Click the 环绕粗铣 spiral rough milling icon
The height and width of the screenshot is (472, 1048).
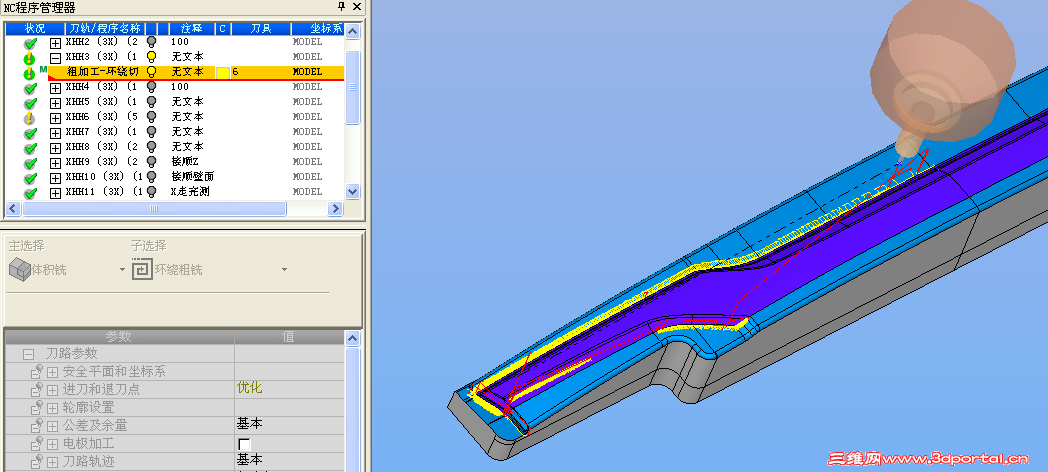pos(142,269)
